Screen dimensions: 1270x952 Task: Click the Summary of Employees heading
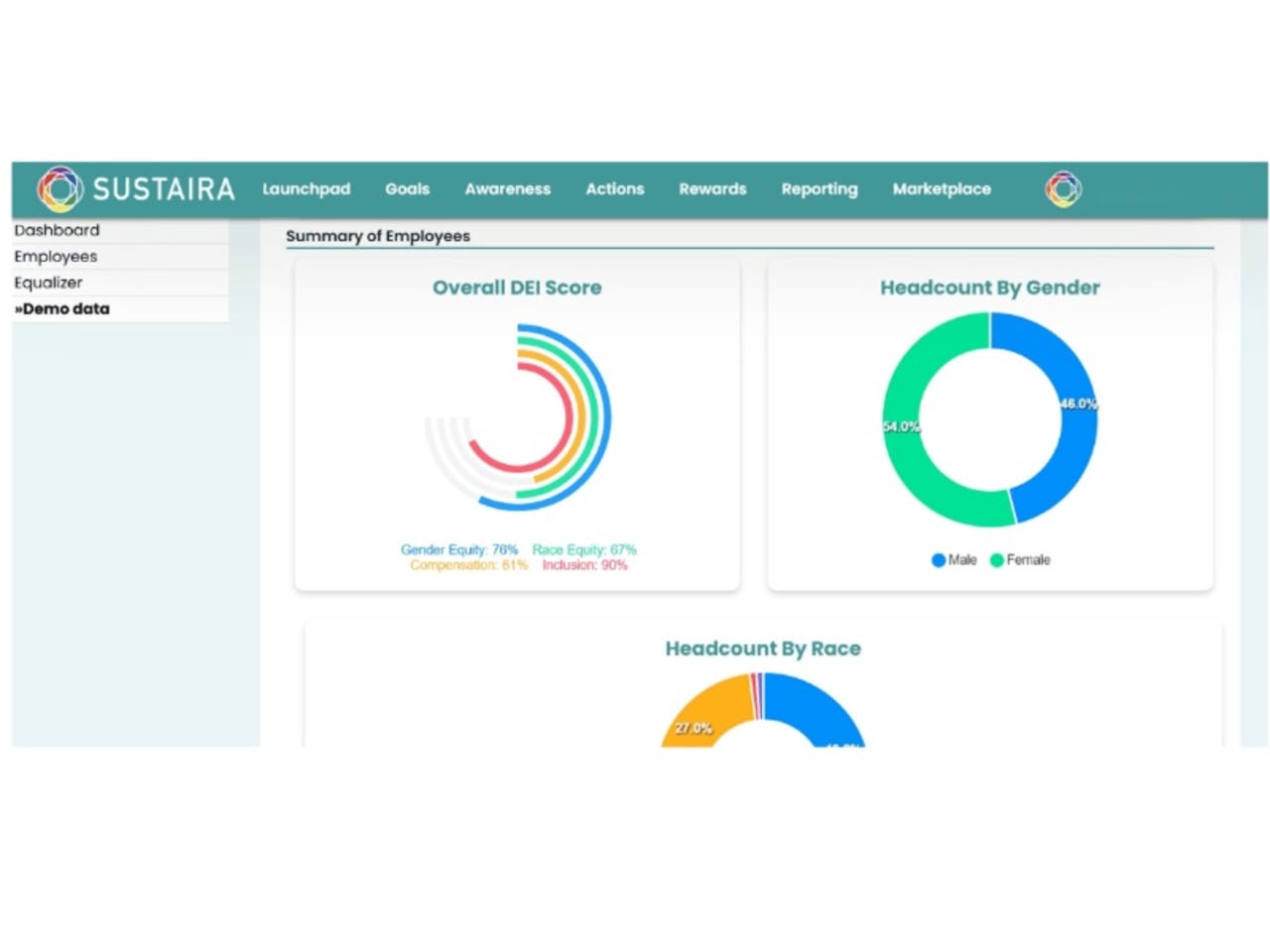coord(378,236)
